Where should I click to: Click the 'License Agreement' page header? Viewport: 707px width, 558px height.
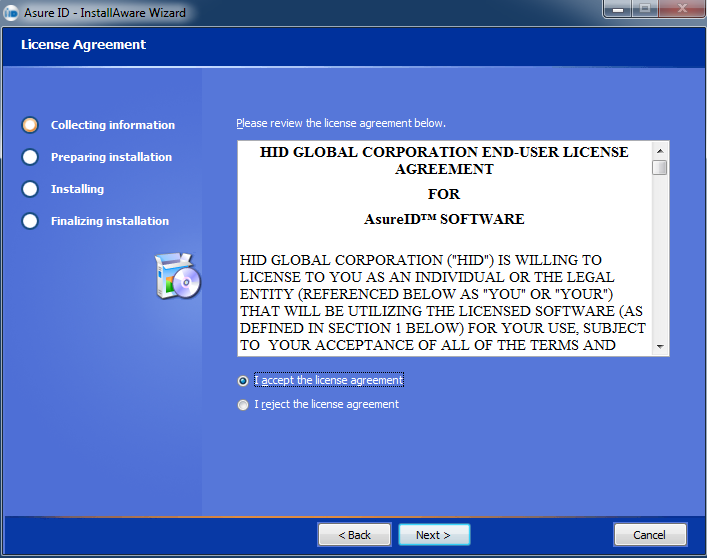83,45
